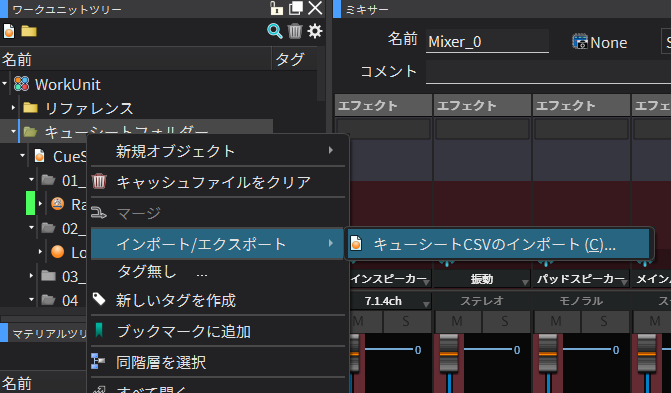The width and height of the screenshot is (671, 393).
Task: Adjust the パッドスピーカー channel fader
Action: coord(548,353)
